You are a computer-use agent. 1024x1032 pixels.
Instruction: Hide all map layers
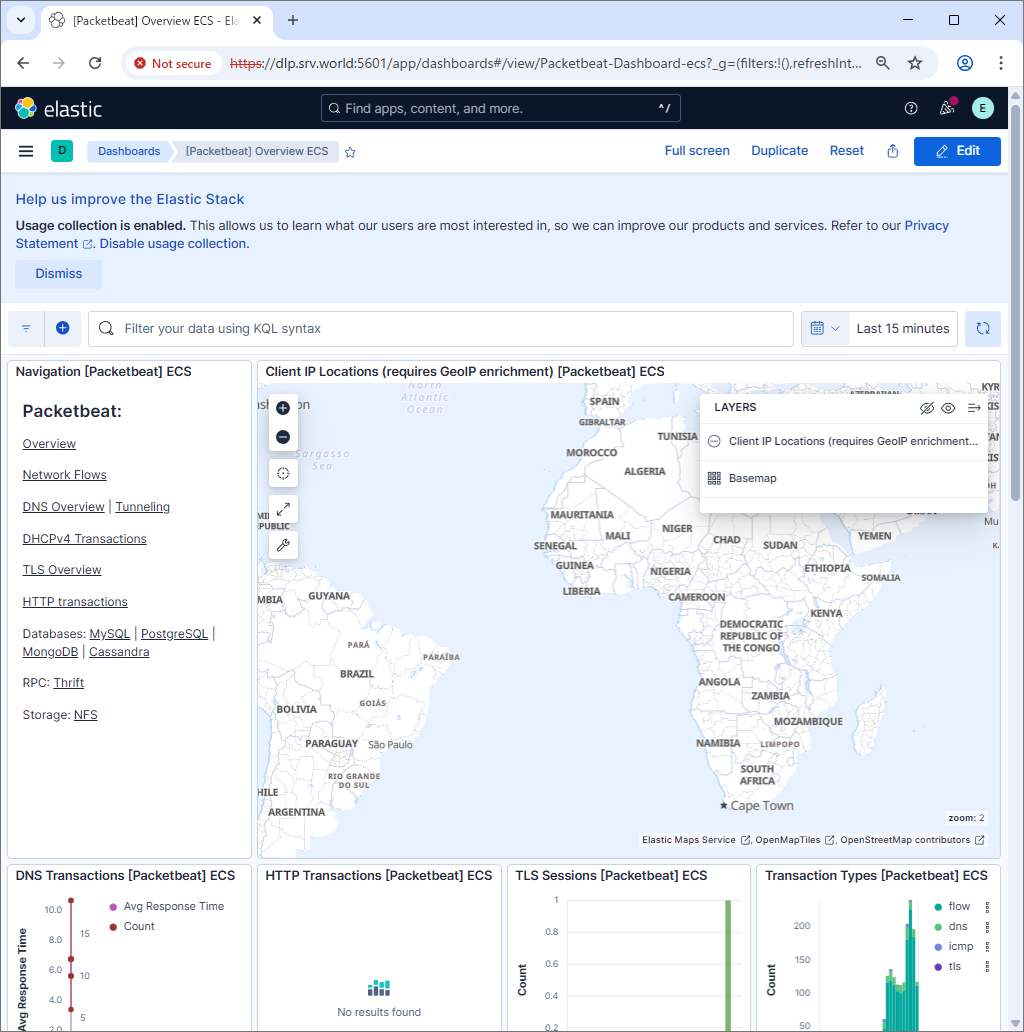click(926, 408)
